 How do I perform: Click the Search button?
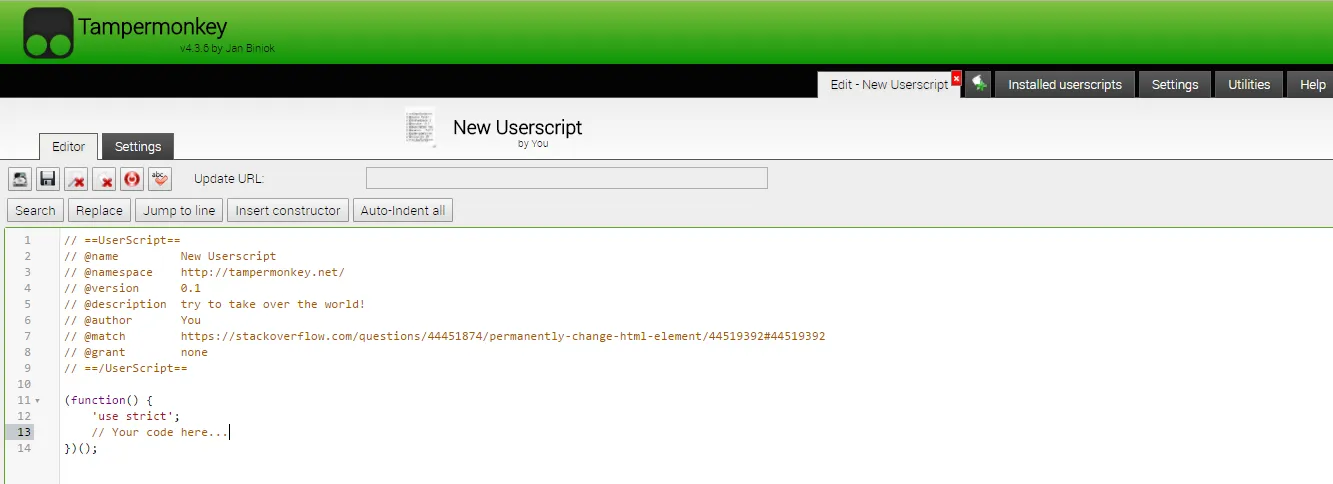pyautogui.click(x=35, y=210)
